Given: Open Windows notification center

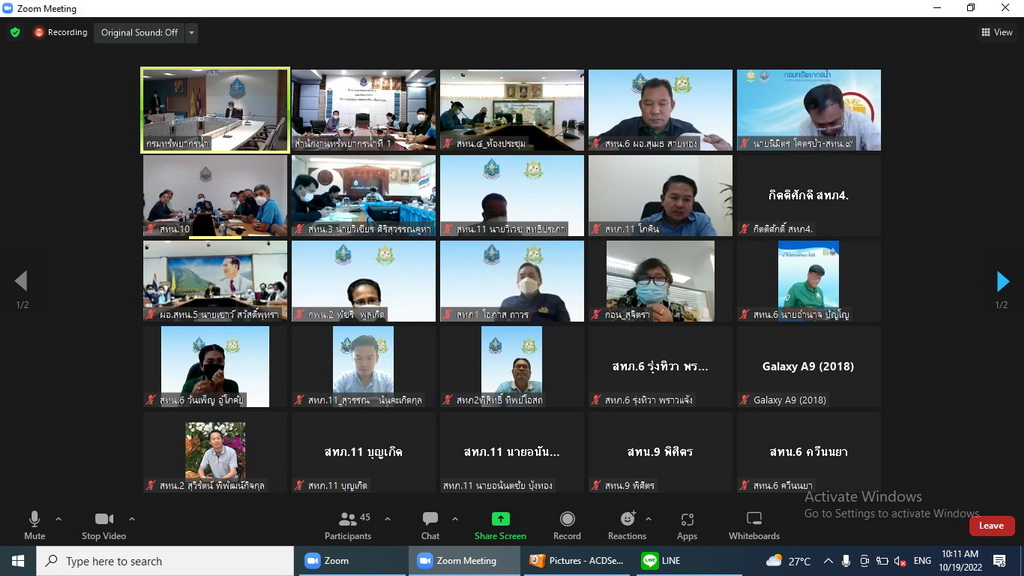Looking at the screenshot, I should 999,561.
